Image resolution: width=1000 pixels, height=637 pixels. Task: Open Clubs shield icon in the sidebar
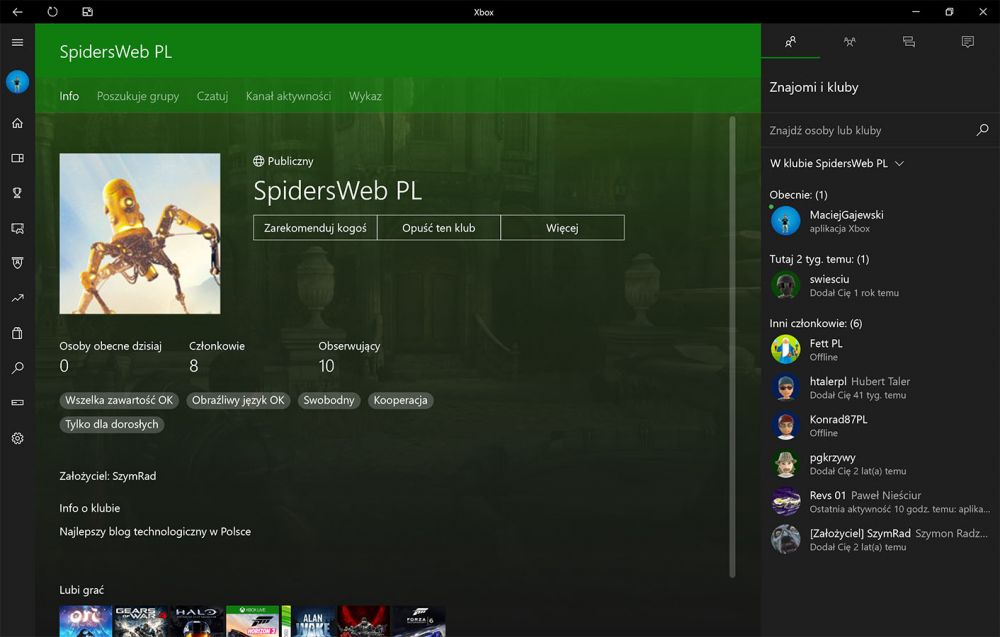17,263
